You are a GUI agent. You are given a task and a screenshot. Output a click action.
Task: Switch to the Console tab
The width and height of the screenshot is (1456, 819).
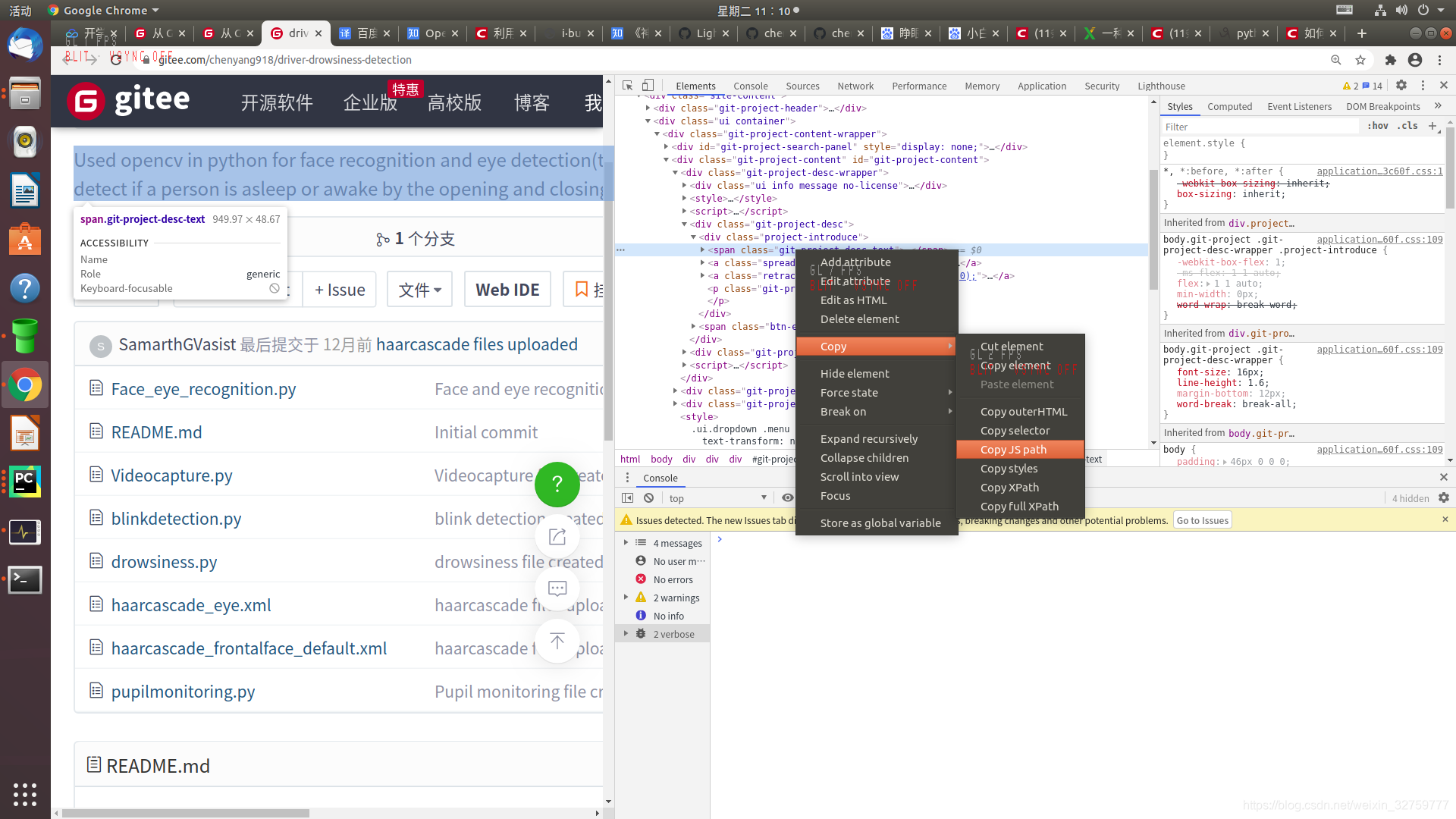(x=751, y=86)
